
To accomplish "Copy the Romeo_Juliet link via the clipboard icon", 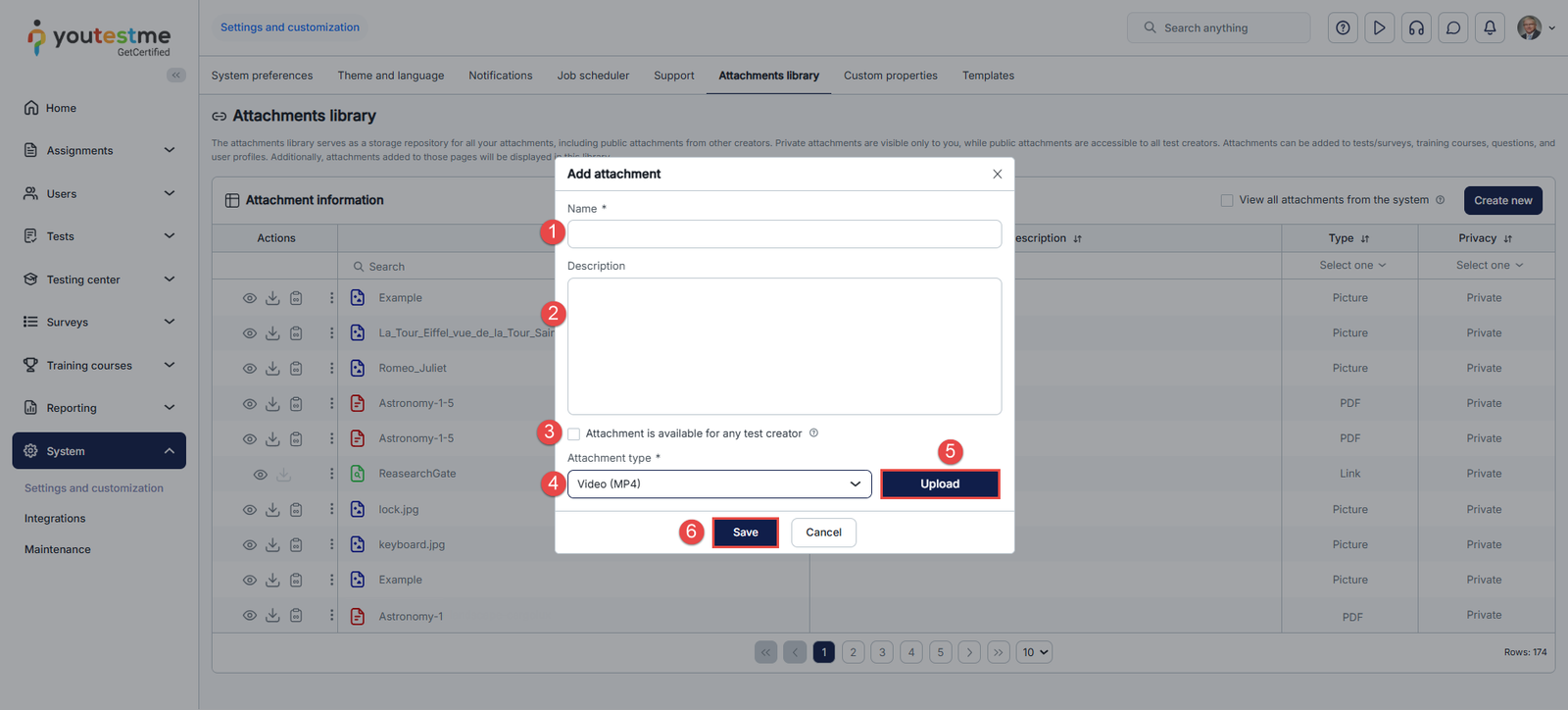I will coord(296,369).
